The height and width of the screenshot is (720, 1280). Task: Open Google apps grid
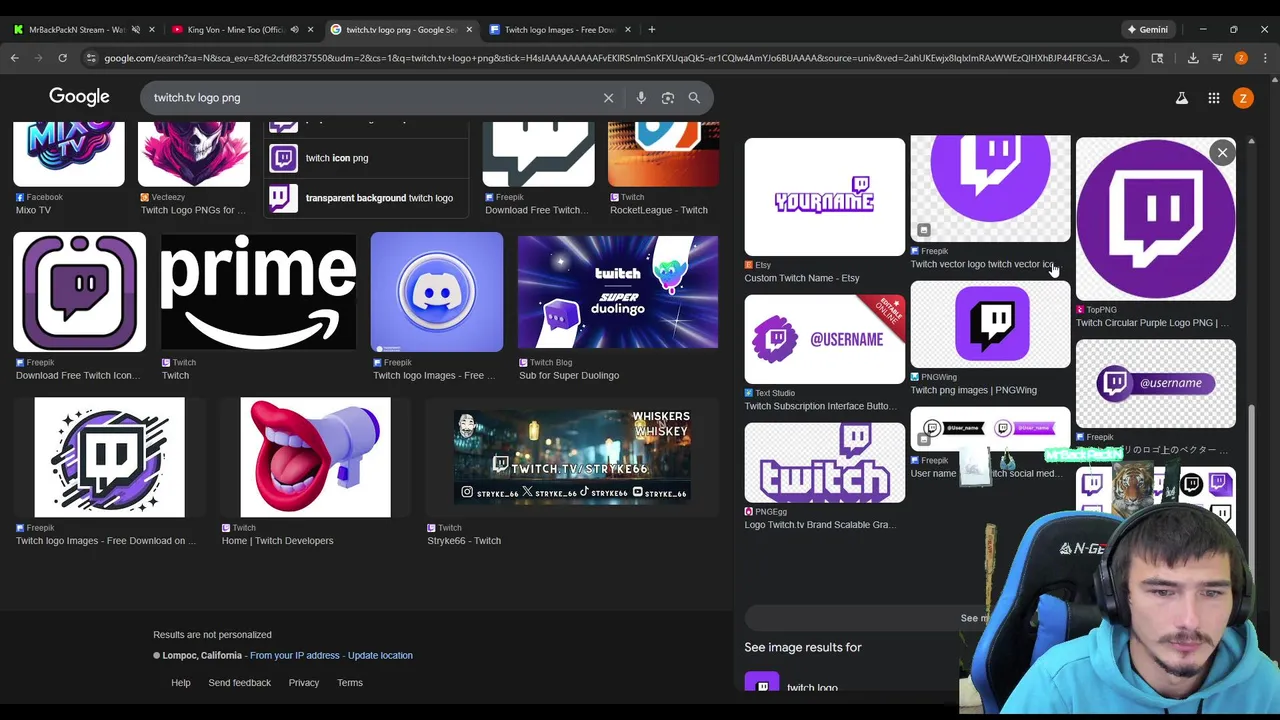(1213, 98)
